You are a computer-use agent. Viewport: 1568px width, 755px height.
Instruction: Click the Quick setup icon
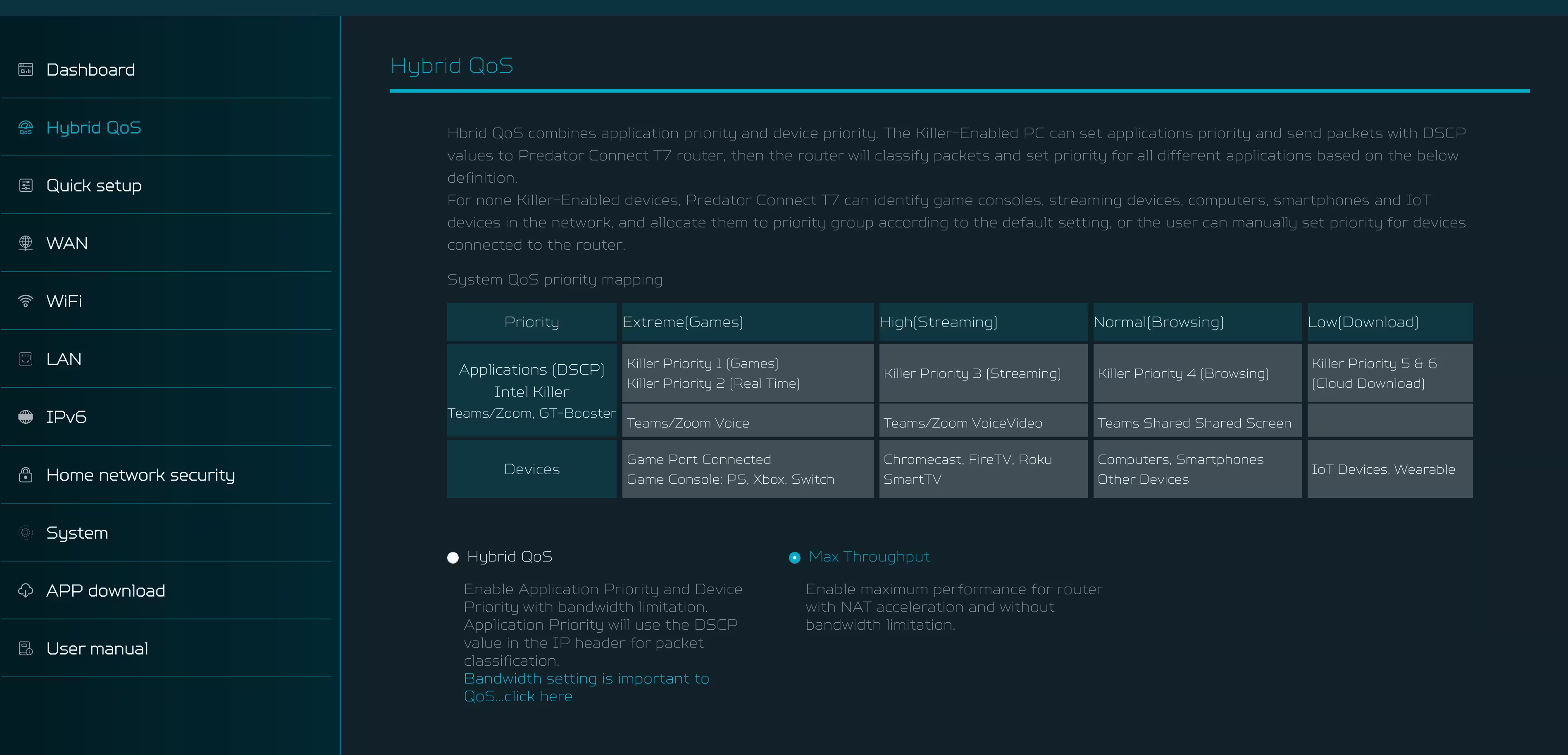(26, 185)
